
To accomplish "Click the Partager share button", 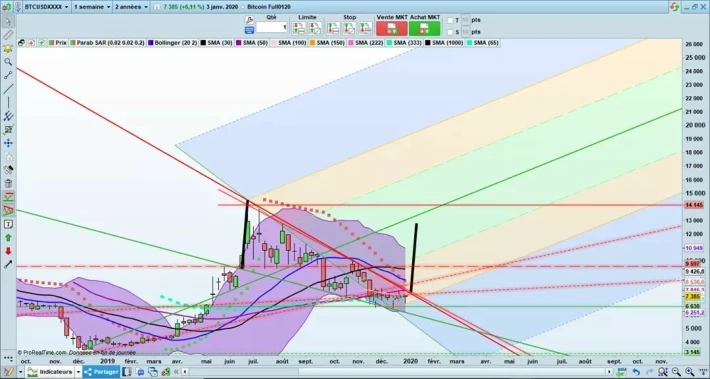I will pos(101,372).
